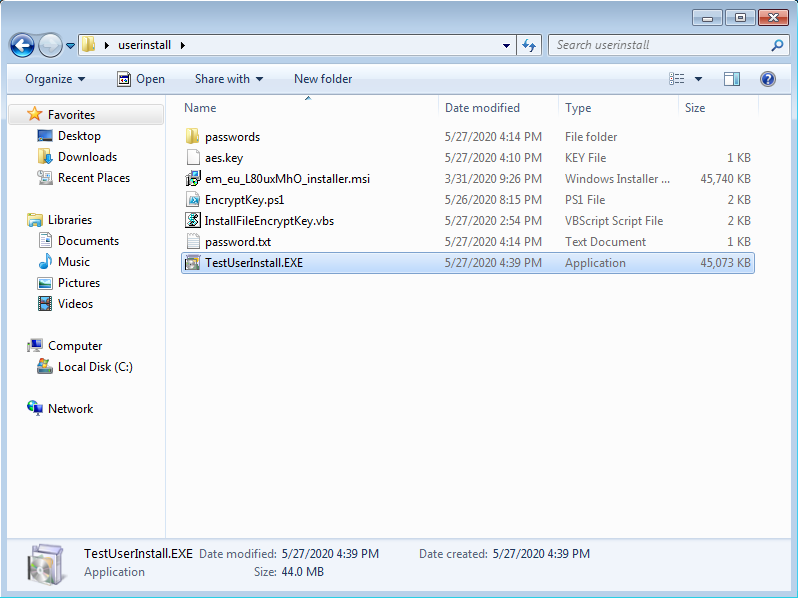Select Favorites in the navigation pane
The height and width of the screenshot is (598, 798).
(x=71, y=115)
